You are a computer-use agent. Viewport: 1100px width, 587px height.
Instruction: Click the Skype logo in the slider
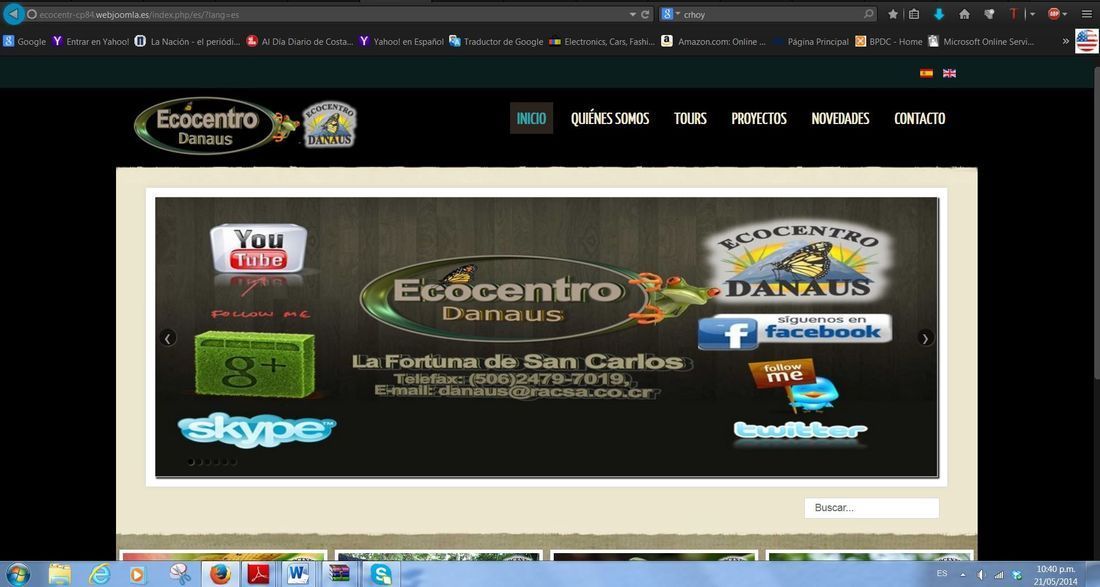(257, 429)
